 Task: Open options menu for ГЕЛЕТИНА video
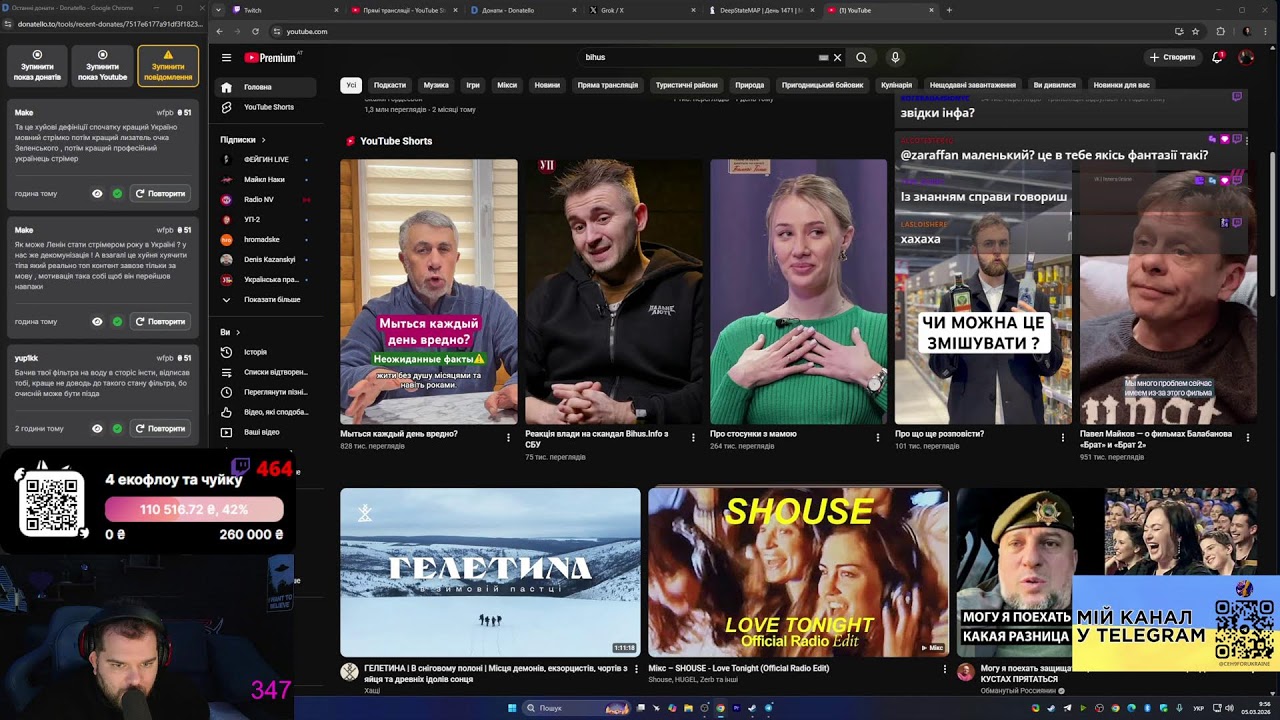(637, 670)
